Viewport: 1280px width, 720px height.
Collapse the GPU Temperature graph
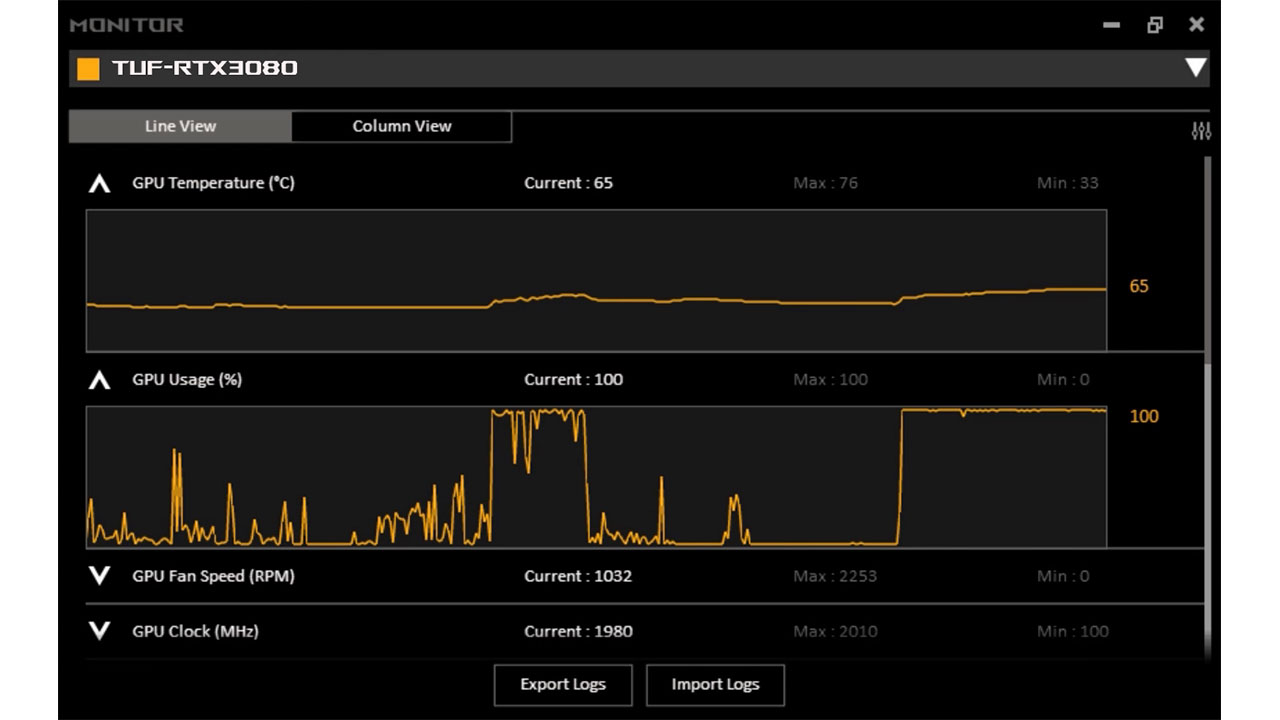pos(99,184)
